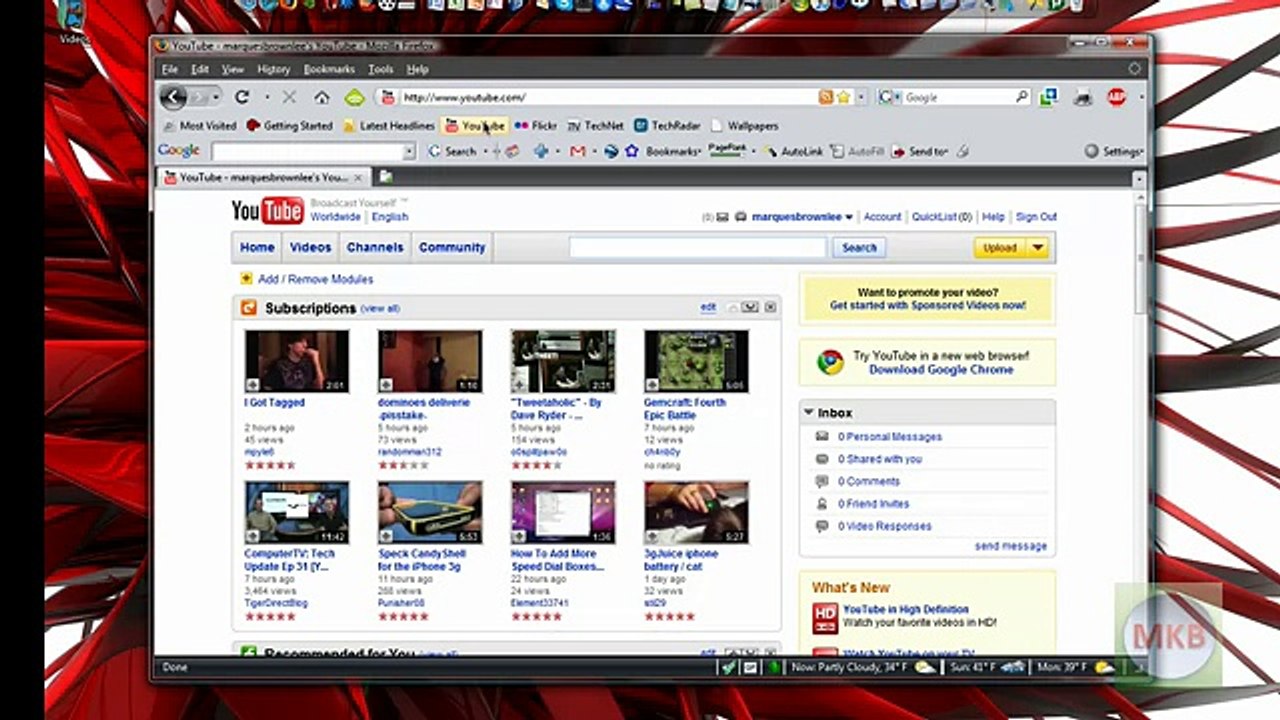Open Google Toolbar Settings

pyautogui.click(x=1113, y=151)
